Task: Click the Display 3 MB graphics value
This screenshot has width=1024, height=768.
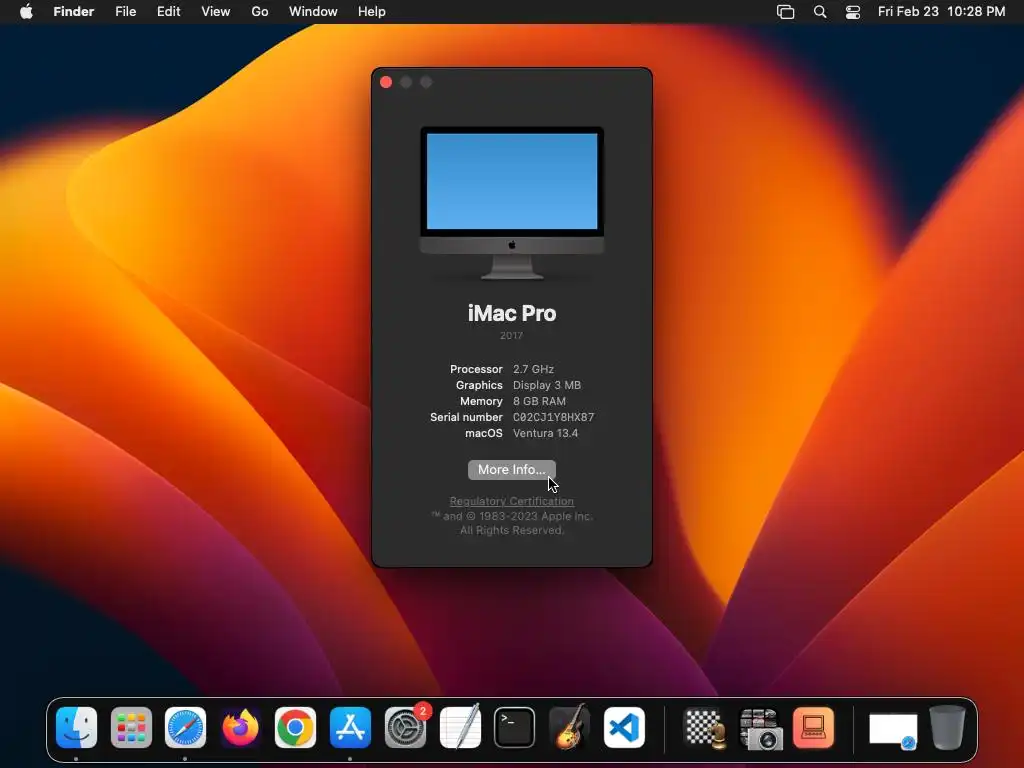Action: point(547,385)
